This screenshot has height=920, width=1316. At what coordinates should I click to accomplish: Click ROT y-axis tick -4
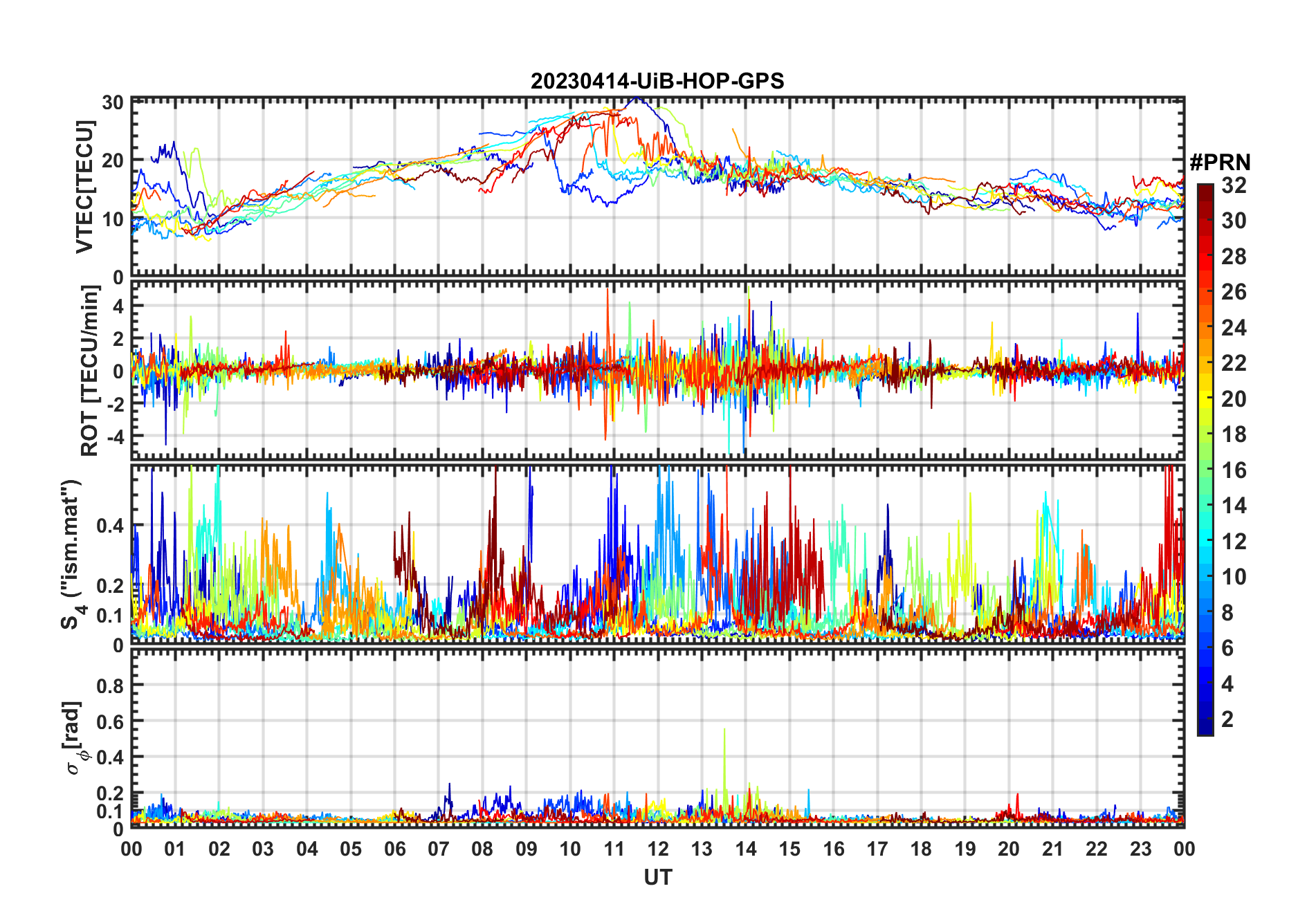115,437
